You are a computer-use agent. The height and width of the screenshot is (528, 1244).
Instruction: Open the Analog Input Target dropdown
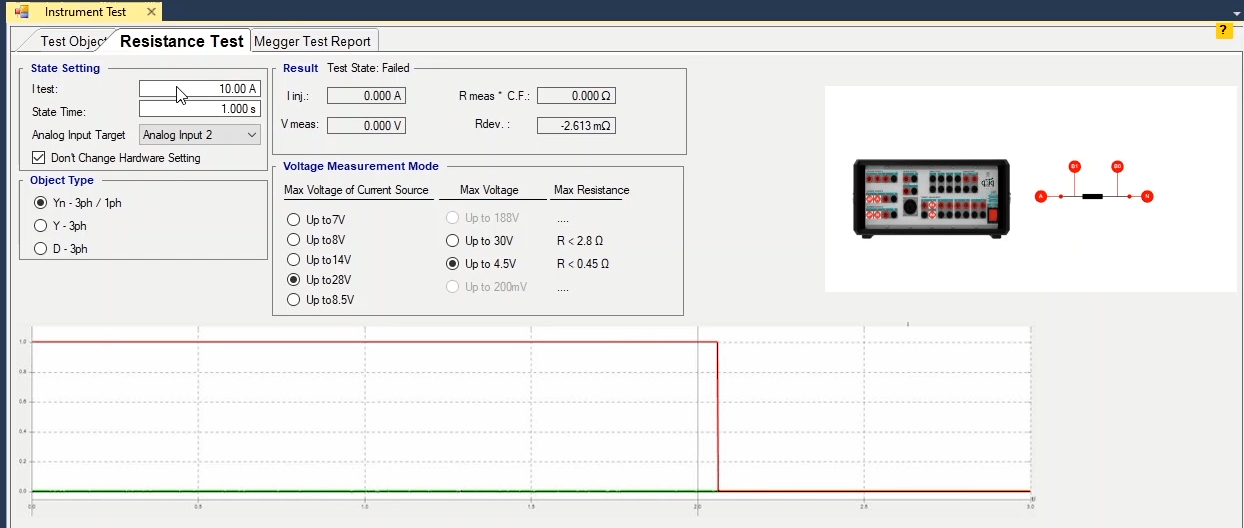tap(200, 135)
